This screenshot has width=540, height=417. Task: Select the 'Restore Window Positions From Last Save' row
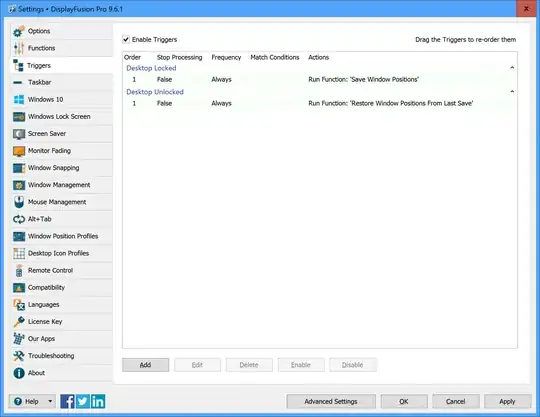pyautogui.click(x=320, y=103)
